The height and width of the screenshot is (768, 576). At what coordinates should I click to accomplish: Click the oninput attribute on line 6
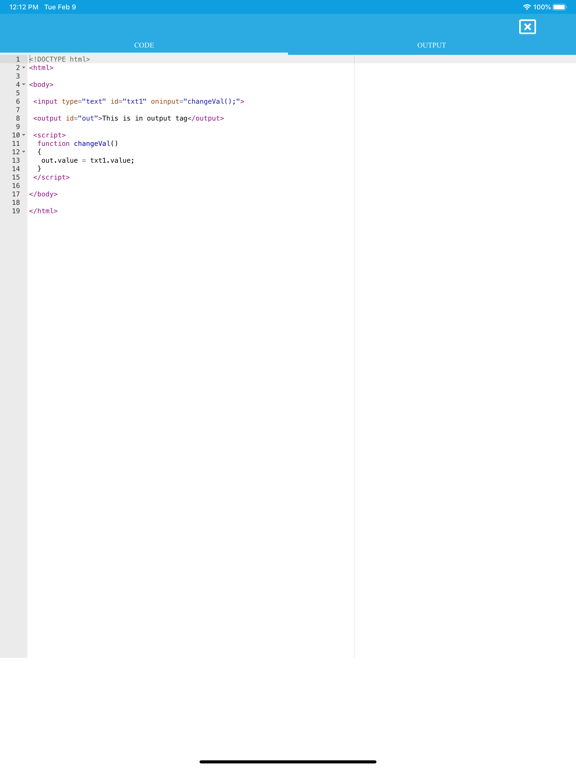195,101
